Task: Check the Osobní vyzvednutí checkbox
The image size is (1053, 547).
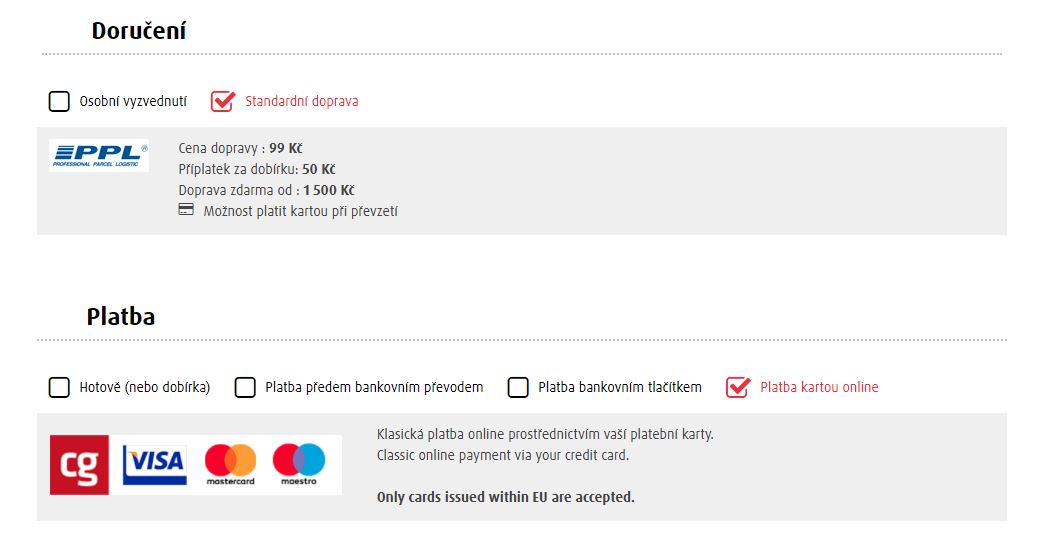Action: 60,101
